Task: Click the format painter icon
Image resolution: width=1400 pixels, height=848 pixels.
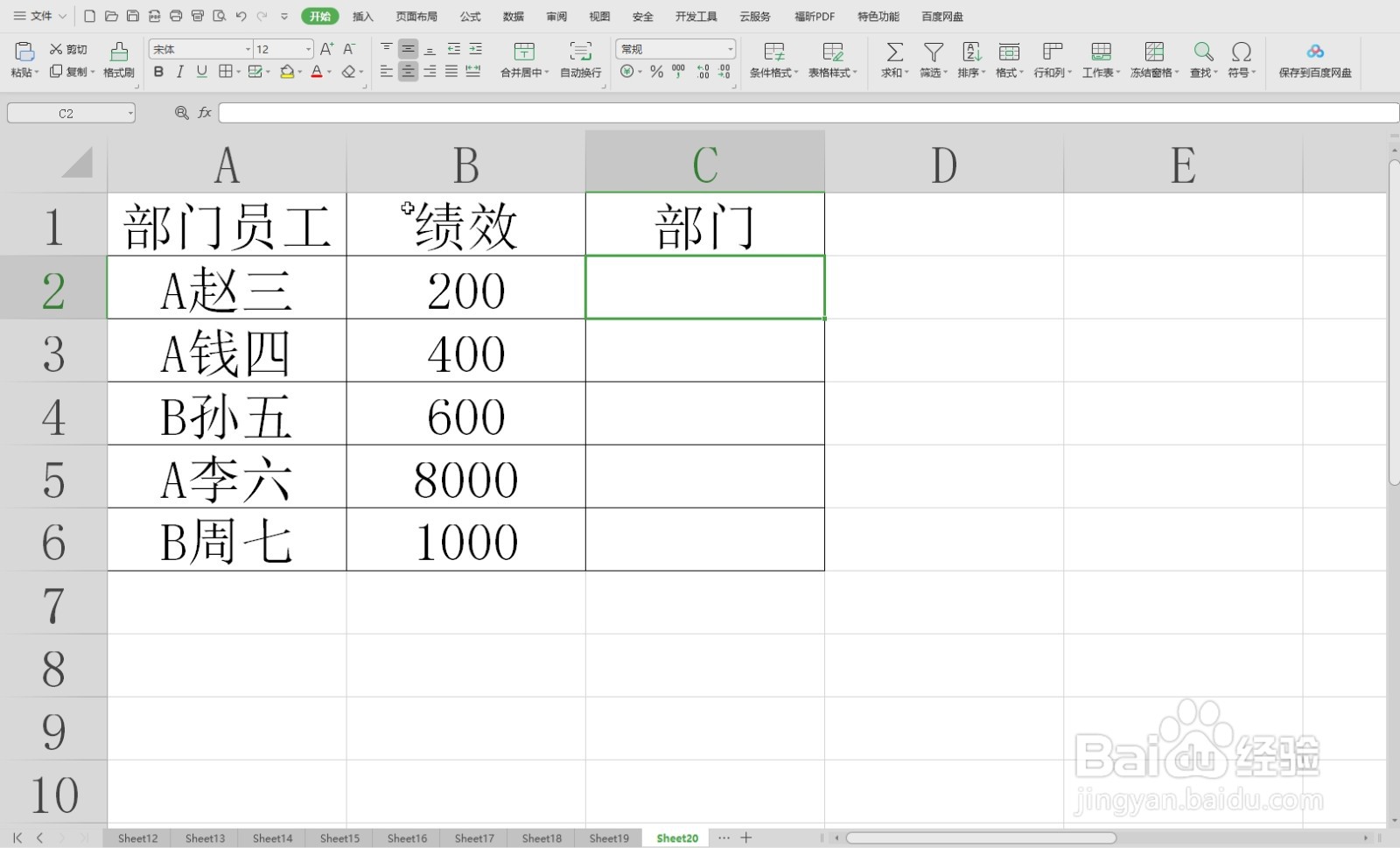Action: coord(119,51)
